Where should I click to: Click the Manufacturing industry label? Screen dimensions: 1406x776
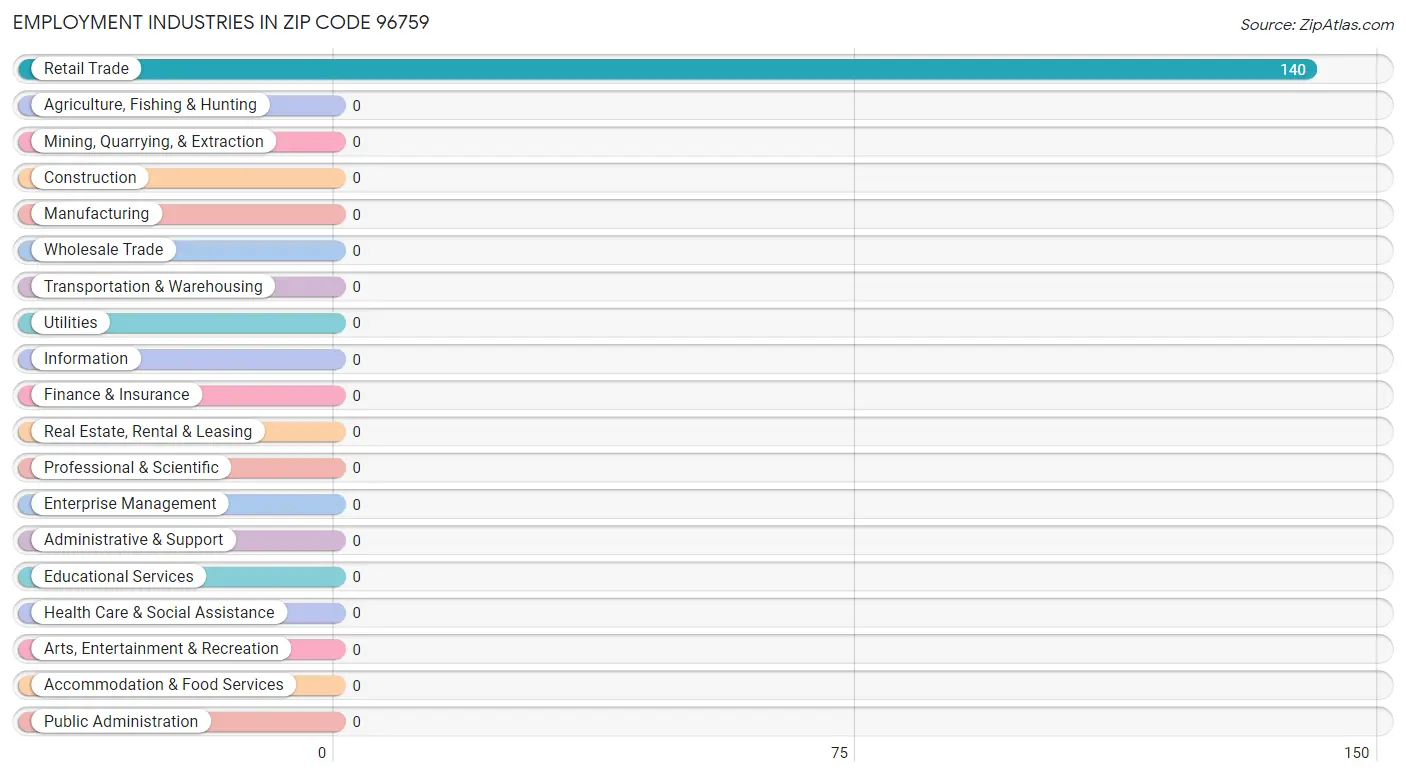[x=96, y=214]
